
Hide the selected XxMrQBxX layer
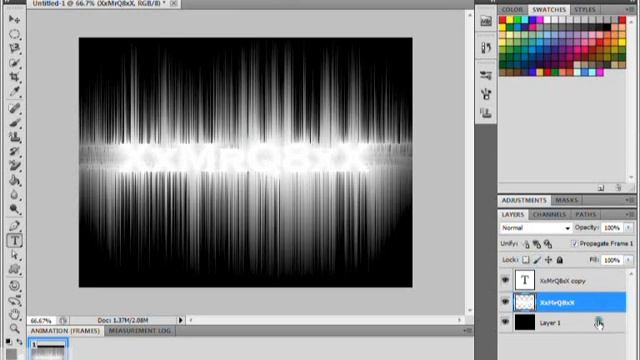coord(505,302)
